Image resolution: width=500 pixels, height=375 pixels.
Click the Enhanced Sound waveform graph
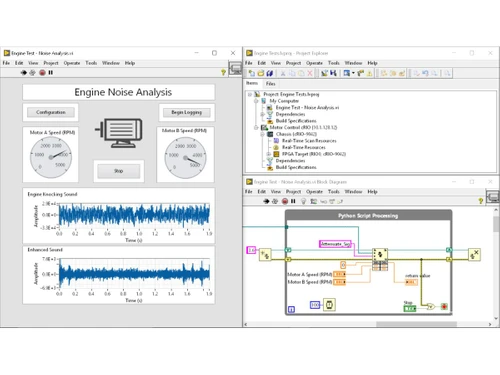[134, 274]
